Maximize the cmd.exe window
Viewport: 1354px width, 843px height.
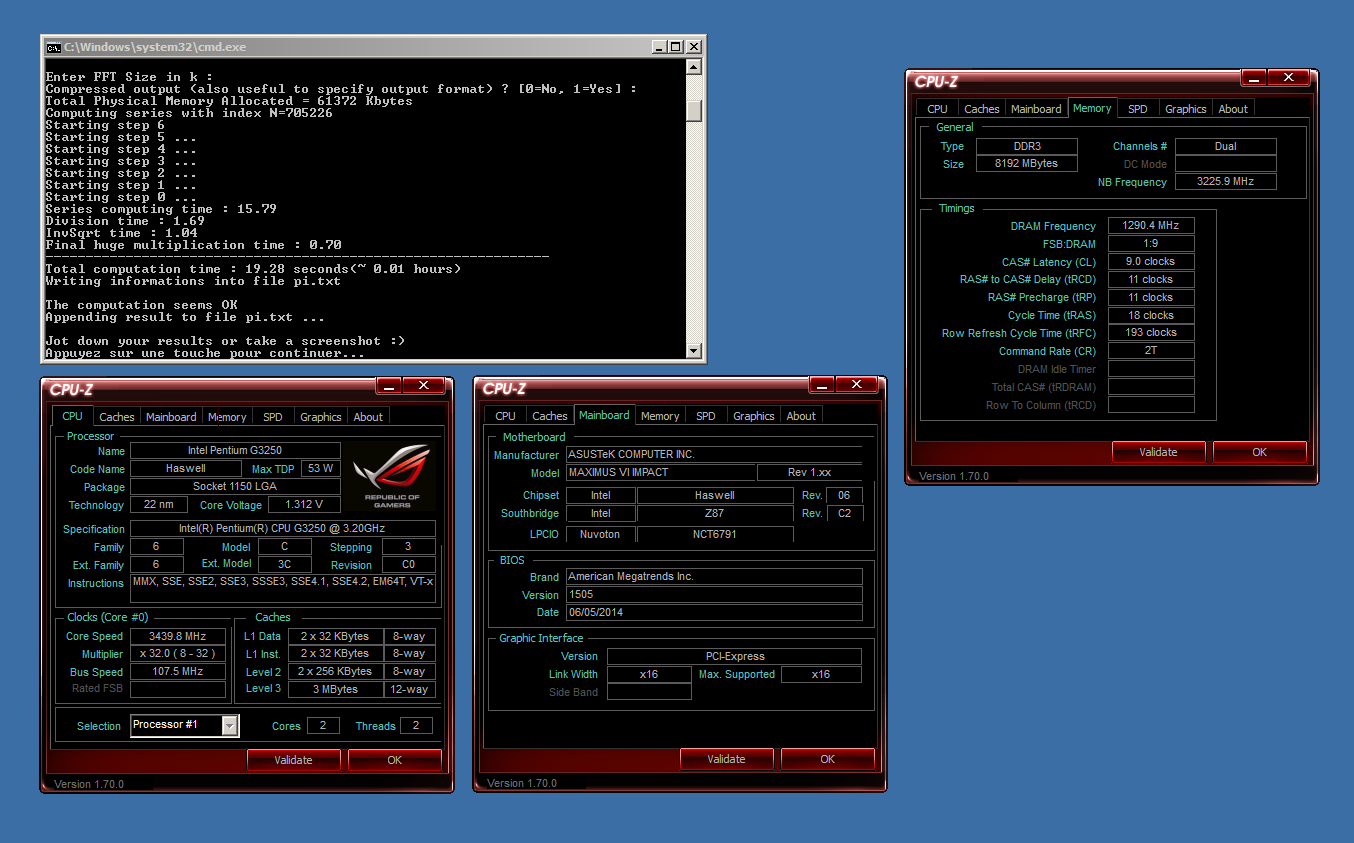coord(675,47)
